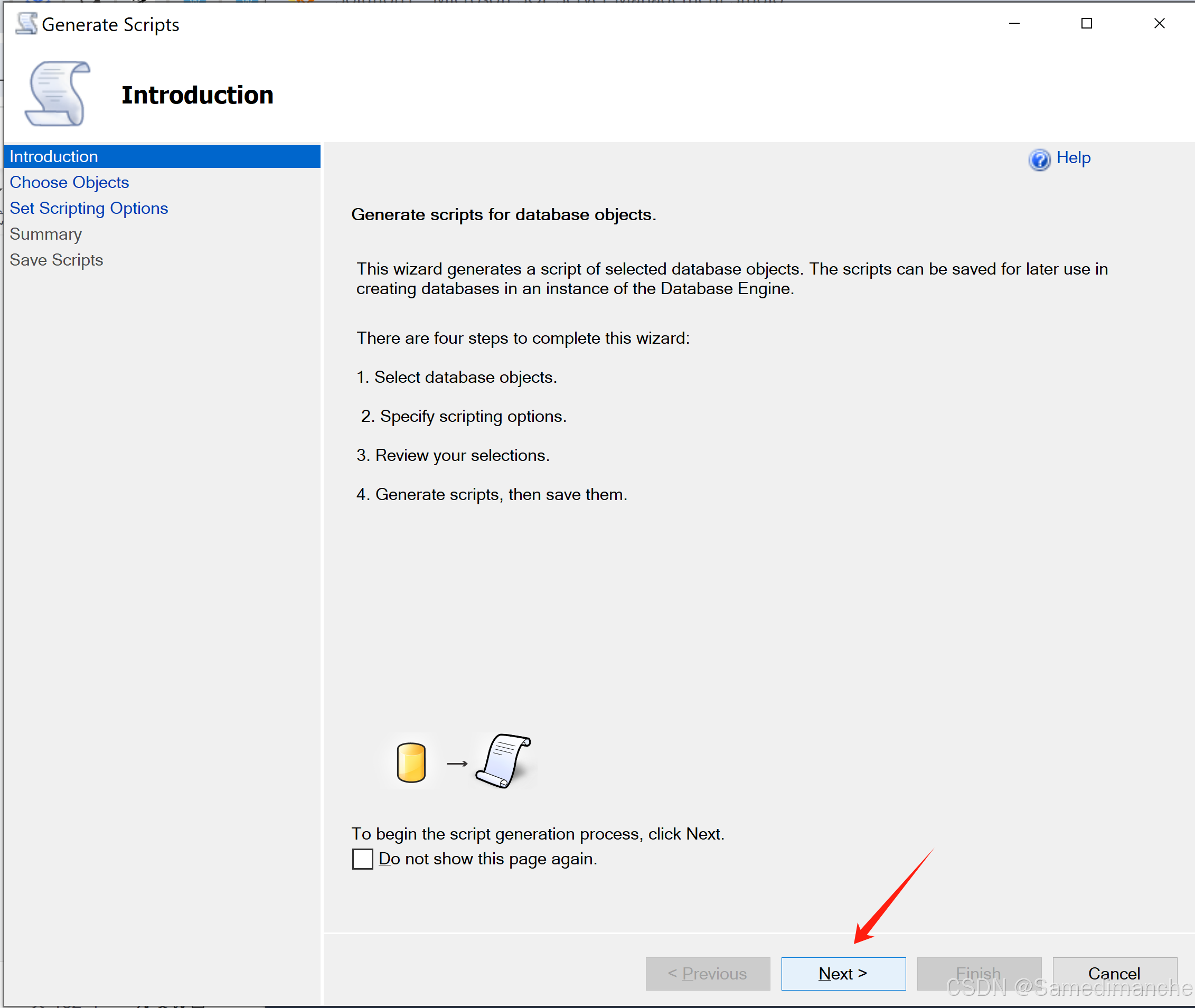Click the Cancel button

point(1115,974)
